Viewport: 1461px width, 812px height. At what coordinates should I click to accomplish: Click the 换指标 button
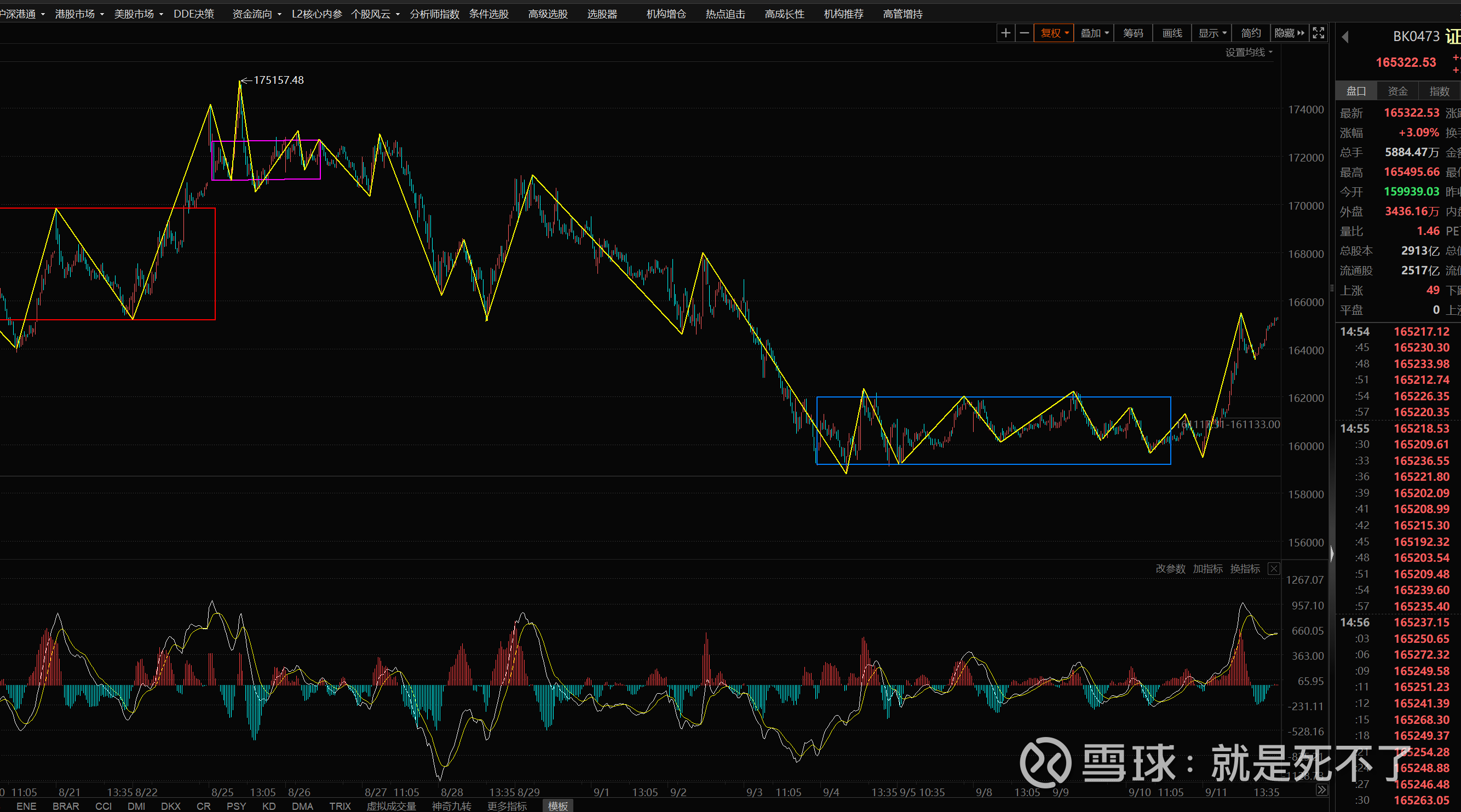coord(1245,569)
